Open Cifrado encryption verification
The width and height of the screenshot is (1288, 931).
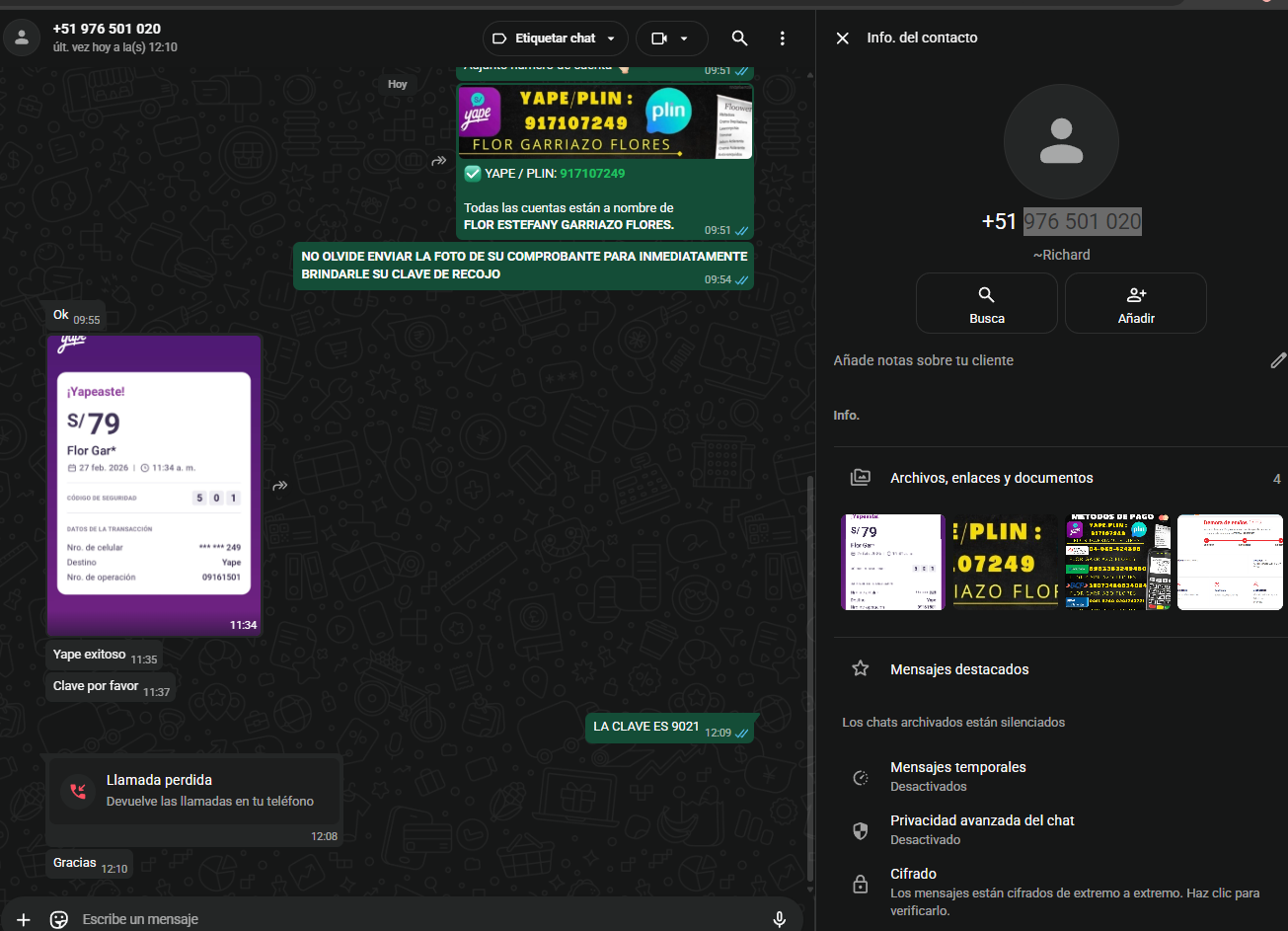click(913, 874)
